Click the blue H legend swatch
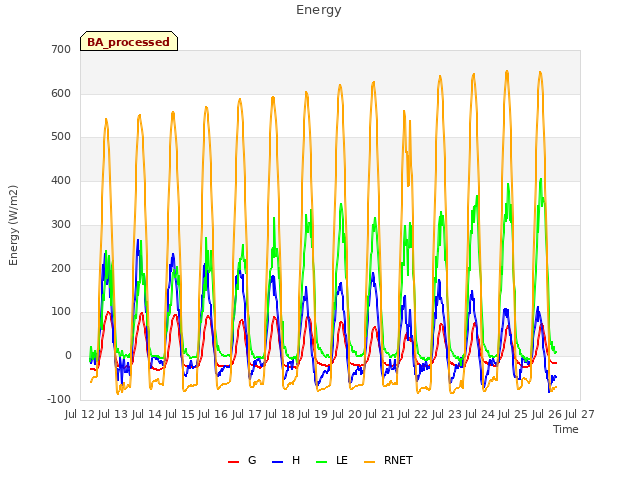640x480 pixels. point(277,462)
